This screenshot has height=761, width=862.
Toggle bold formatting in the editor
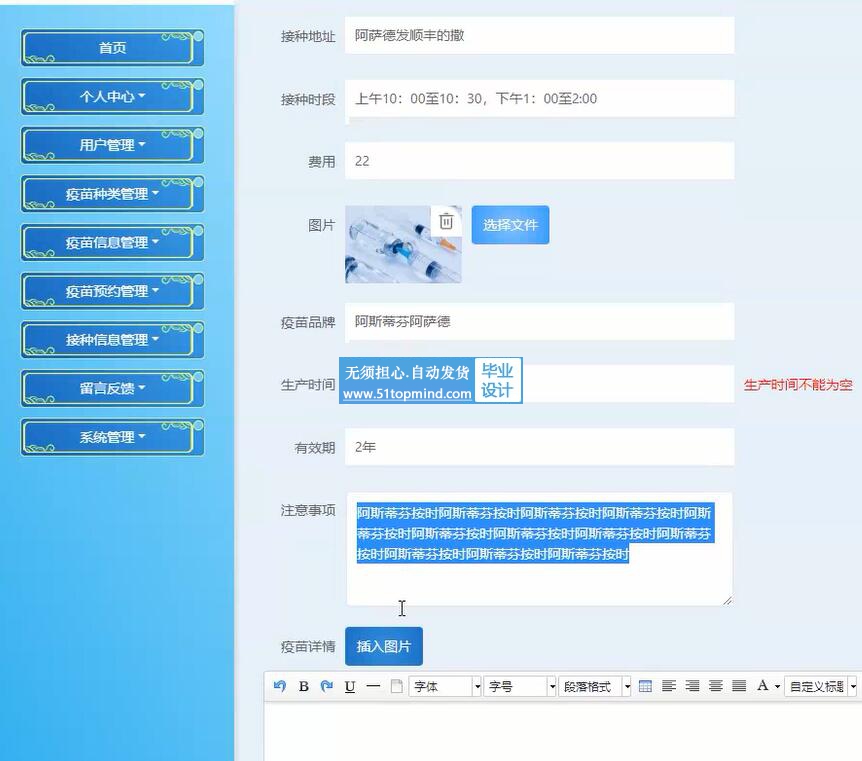[303, 686]
